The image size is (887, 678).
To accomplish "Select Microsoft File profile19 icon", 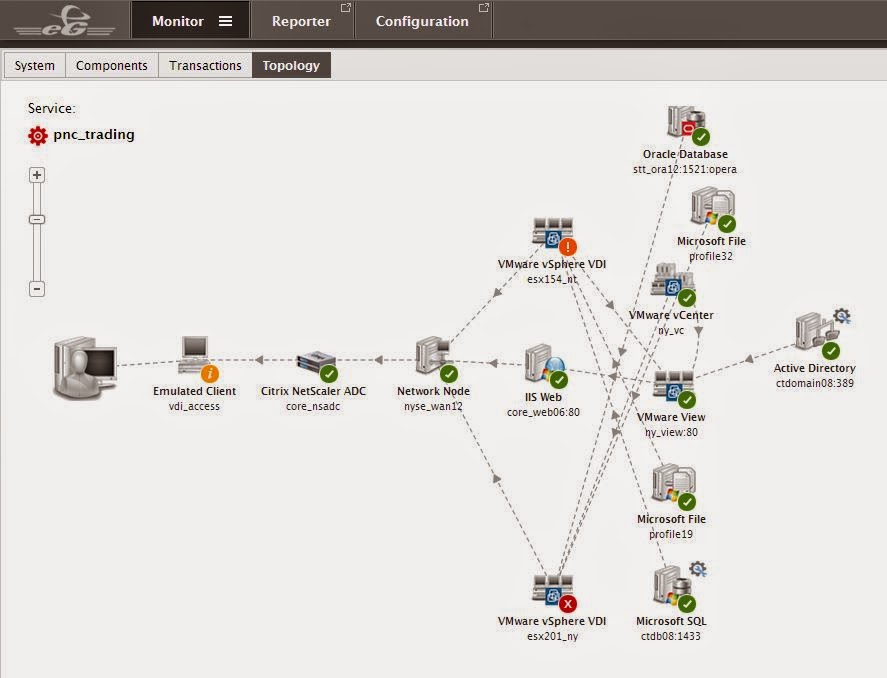I will (x=671, y=484).
